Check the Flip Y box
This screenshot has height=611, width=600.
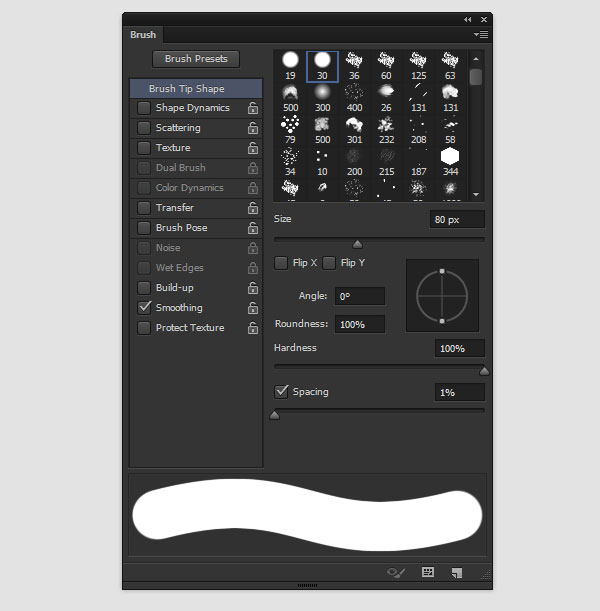point(329,263)
